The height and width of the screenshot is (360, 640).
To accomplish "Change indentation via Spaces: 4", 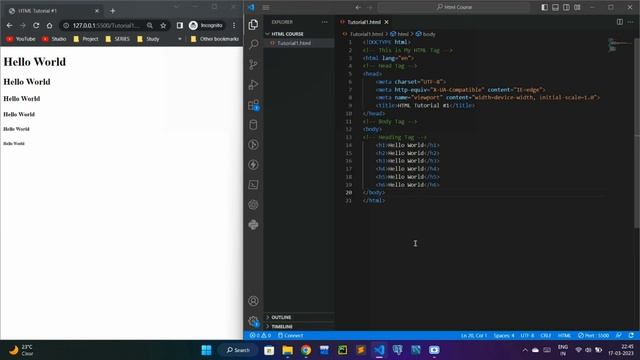I will 504,336.
